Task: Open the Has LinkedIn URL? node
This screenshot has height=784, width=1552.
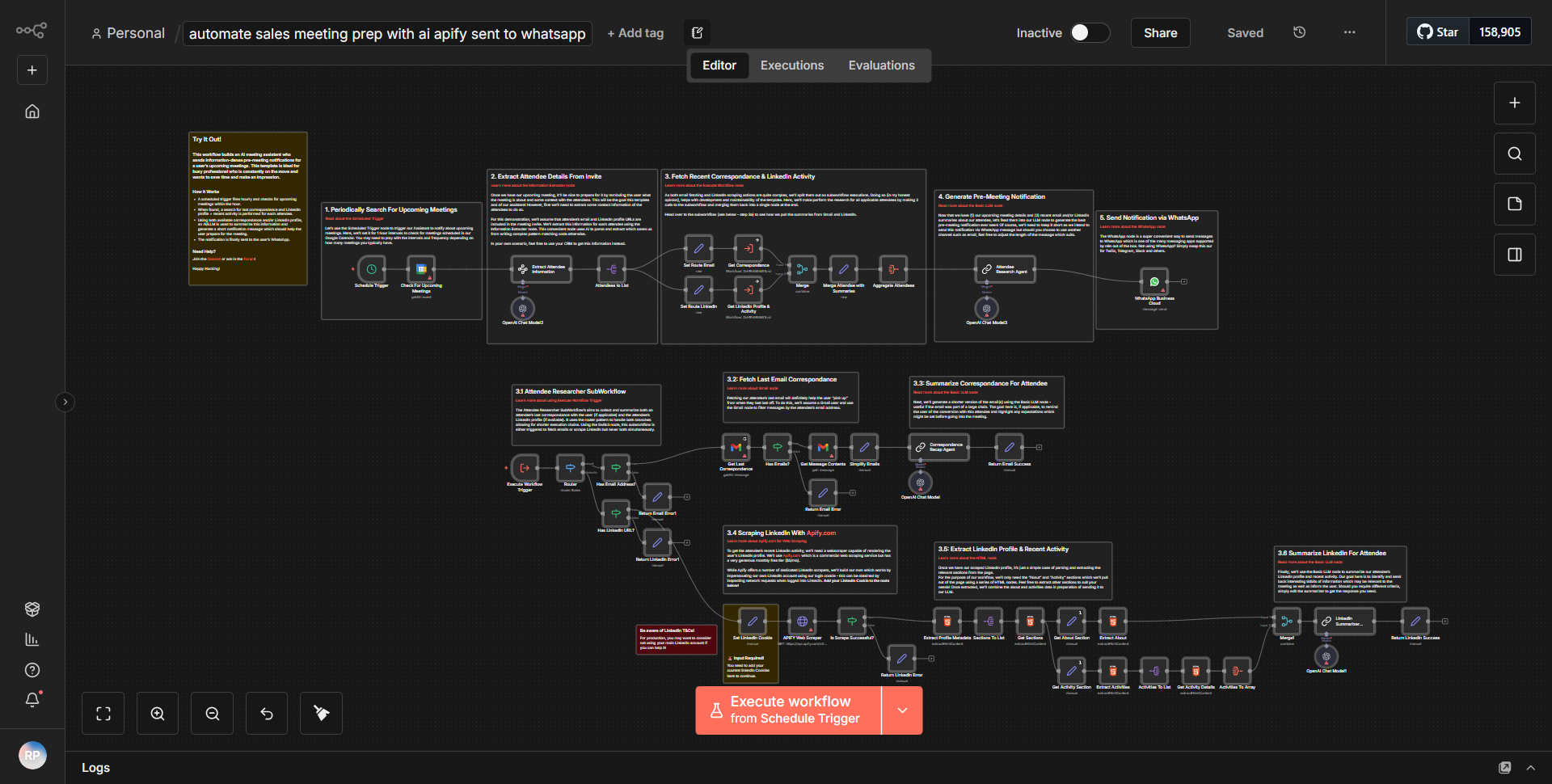Action: click(616, 513)
